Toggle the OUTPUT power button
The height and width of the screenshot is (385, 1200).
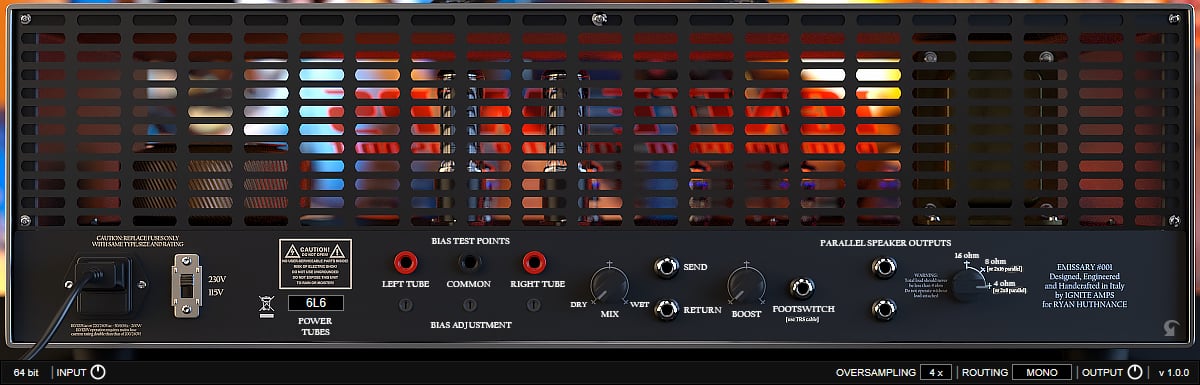1134,372
